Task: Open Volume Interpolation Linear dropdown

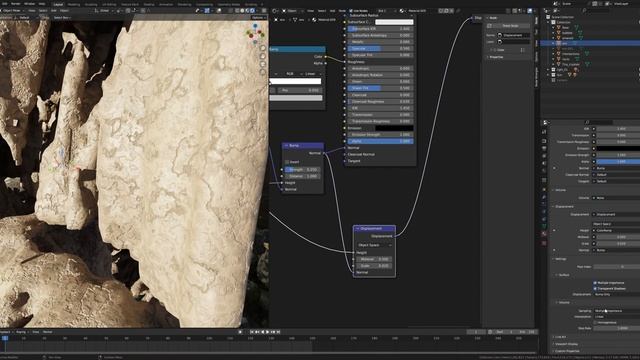Action: click(x=617, y=316)
